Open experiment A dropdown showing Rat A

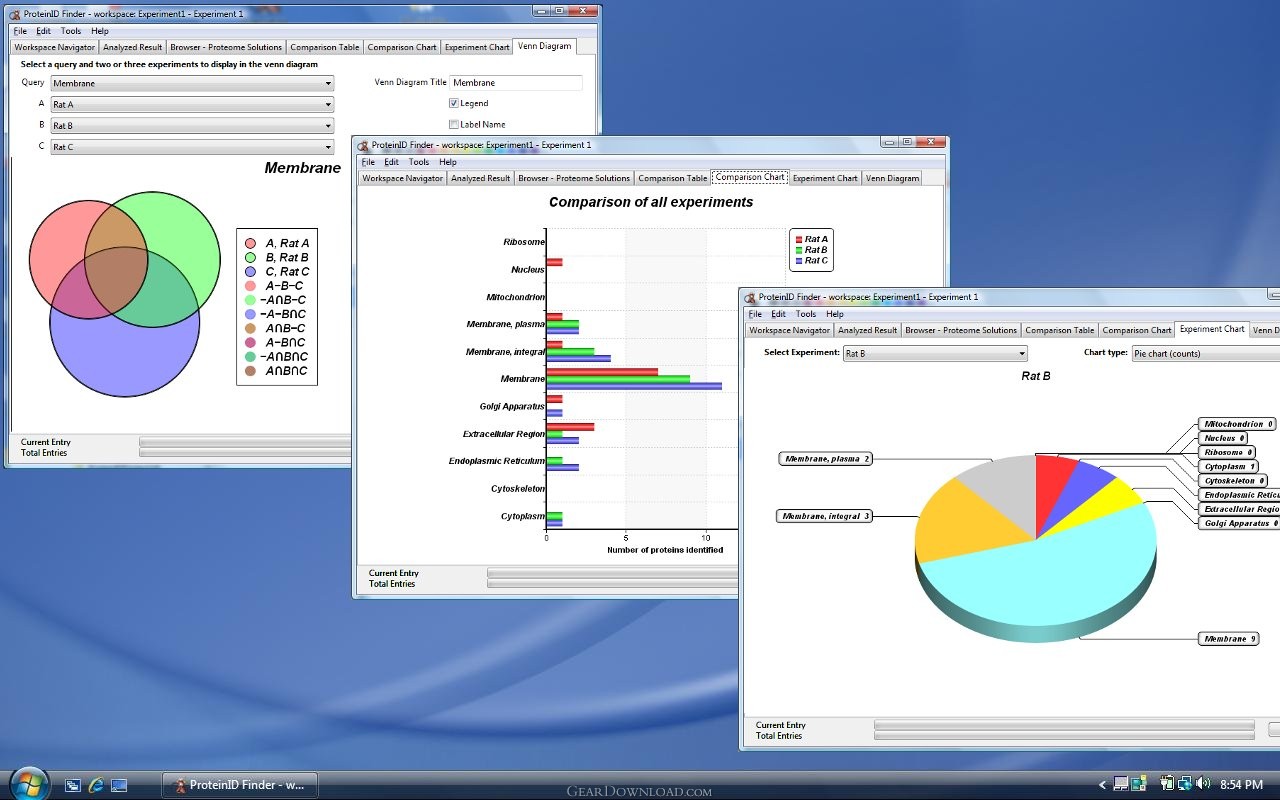(x=192, y=104)
